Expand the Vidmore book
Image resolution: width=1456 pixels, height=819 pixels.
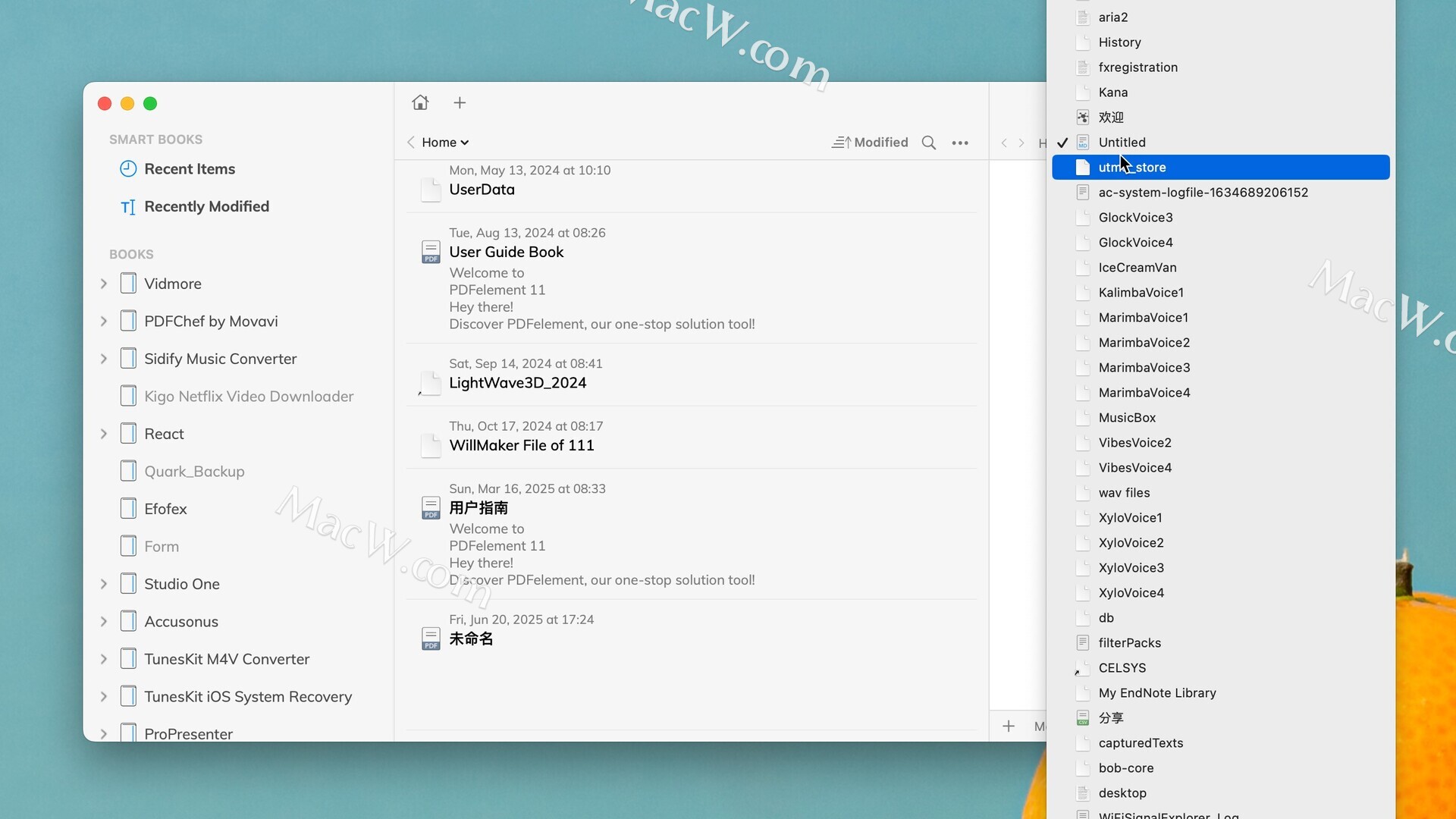(104, 284)
